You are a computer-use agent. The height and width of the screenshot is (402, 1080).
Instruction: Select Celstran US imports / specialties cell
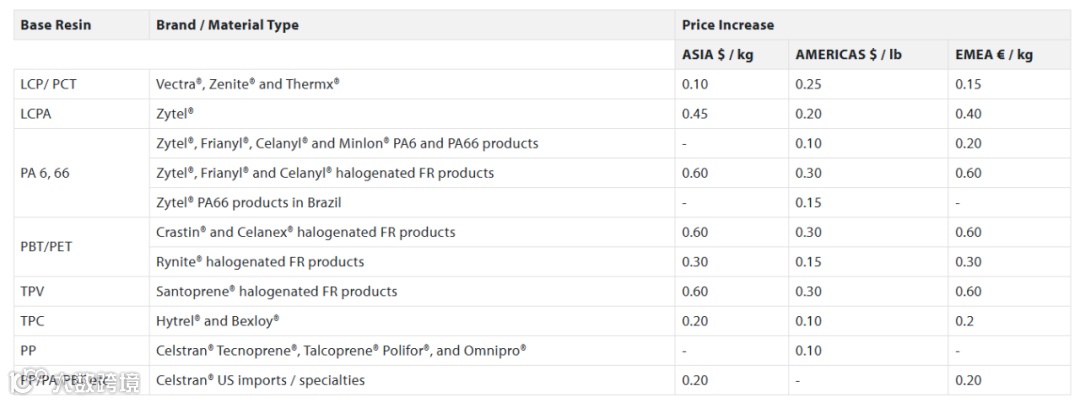coord(260,380)
